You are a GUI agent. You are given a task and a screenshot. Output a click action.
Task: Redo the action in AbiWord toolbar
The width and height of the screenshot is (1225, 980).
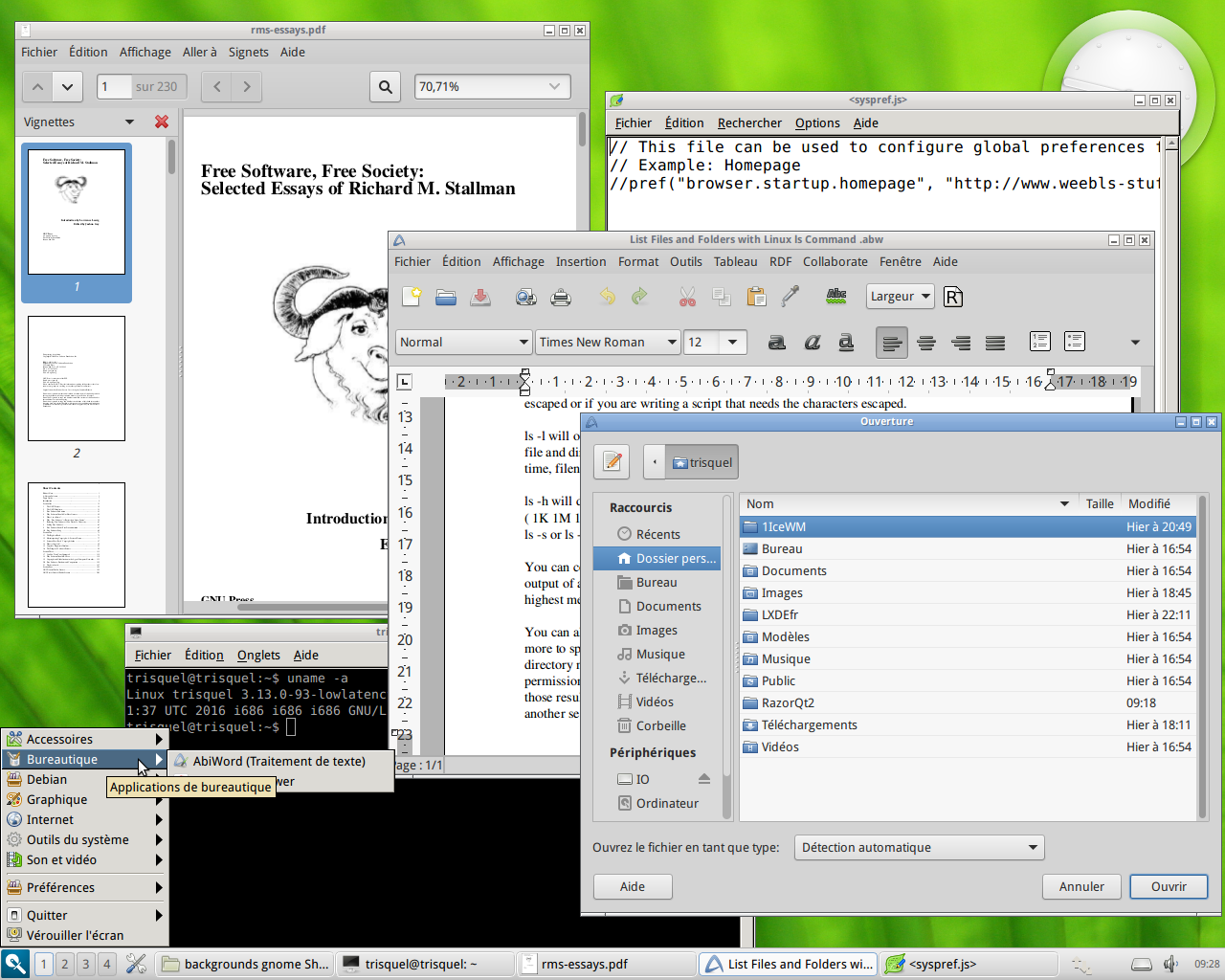[641, 297]
